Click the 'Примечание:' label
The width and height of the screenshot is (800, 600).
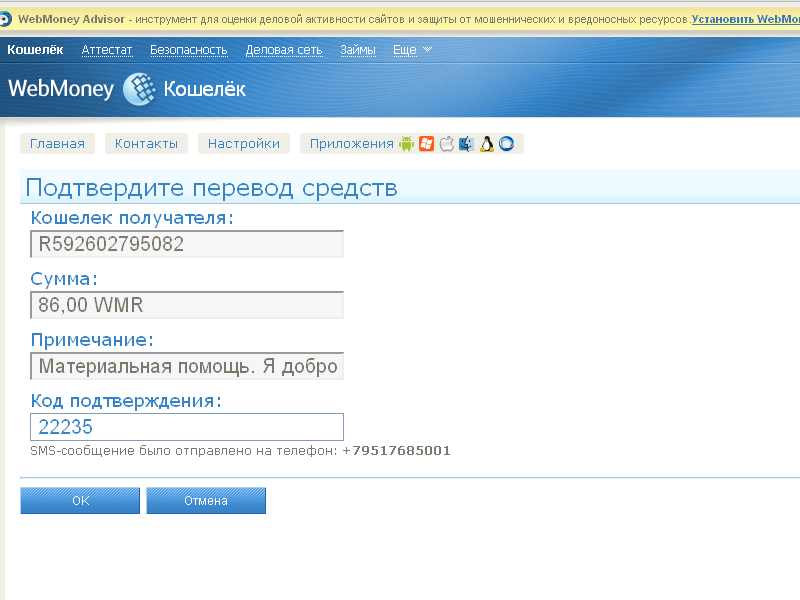92,340
